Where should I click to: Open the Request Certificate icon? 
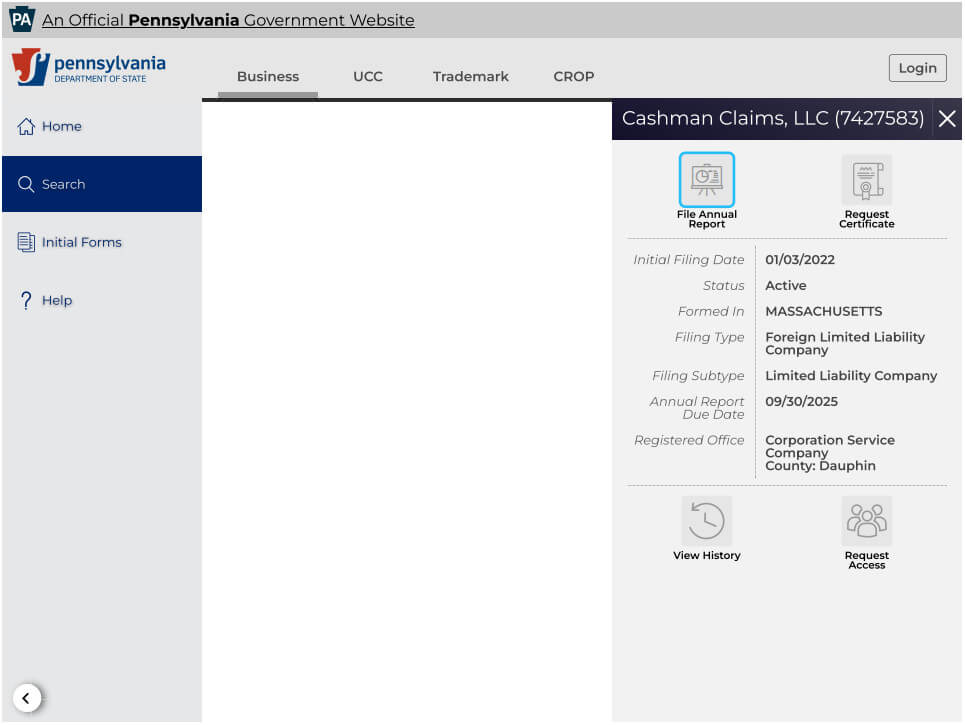(x=866, y=181)
